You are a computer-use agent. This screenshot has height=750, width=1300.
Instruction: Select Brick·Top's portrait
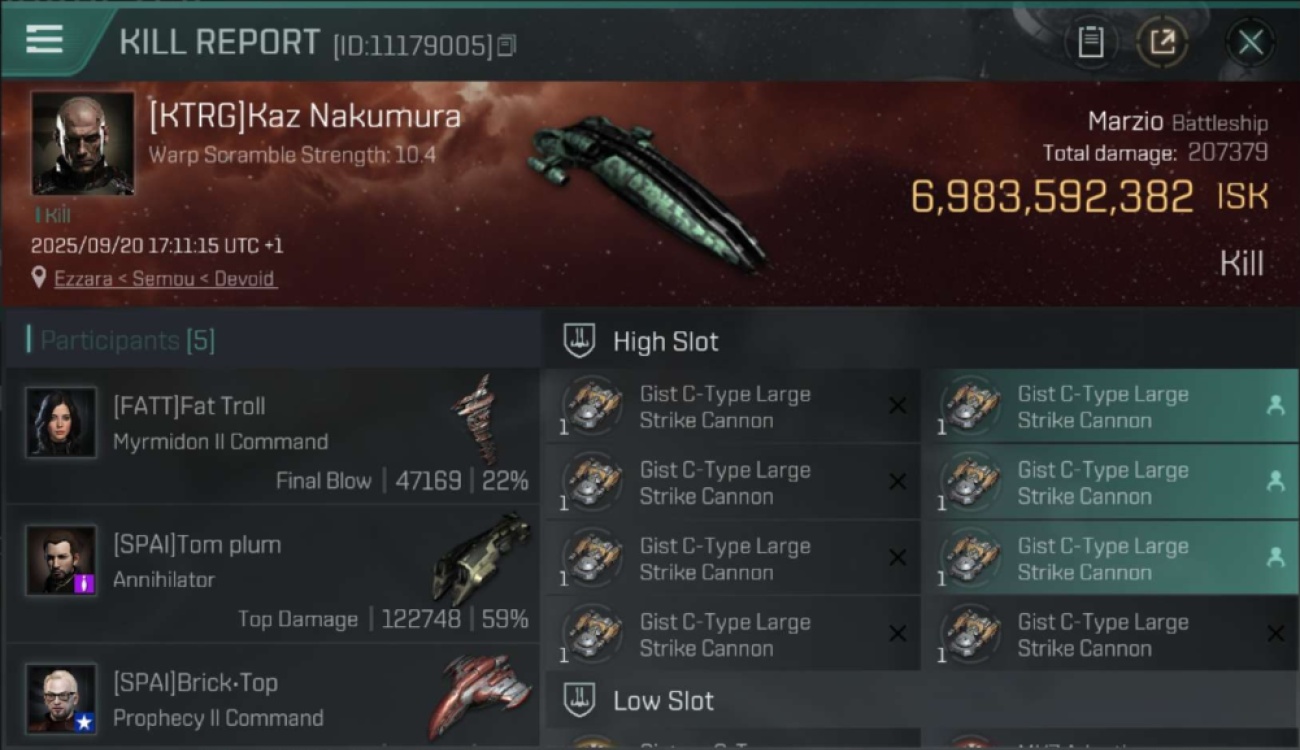62,698
